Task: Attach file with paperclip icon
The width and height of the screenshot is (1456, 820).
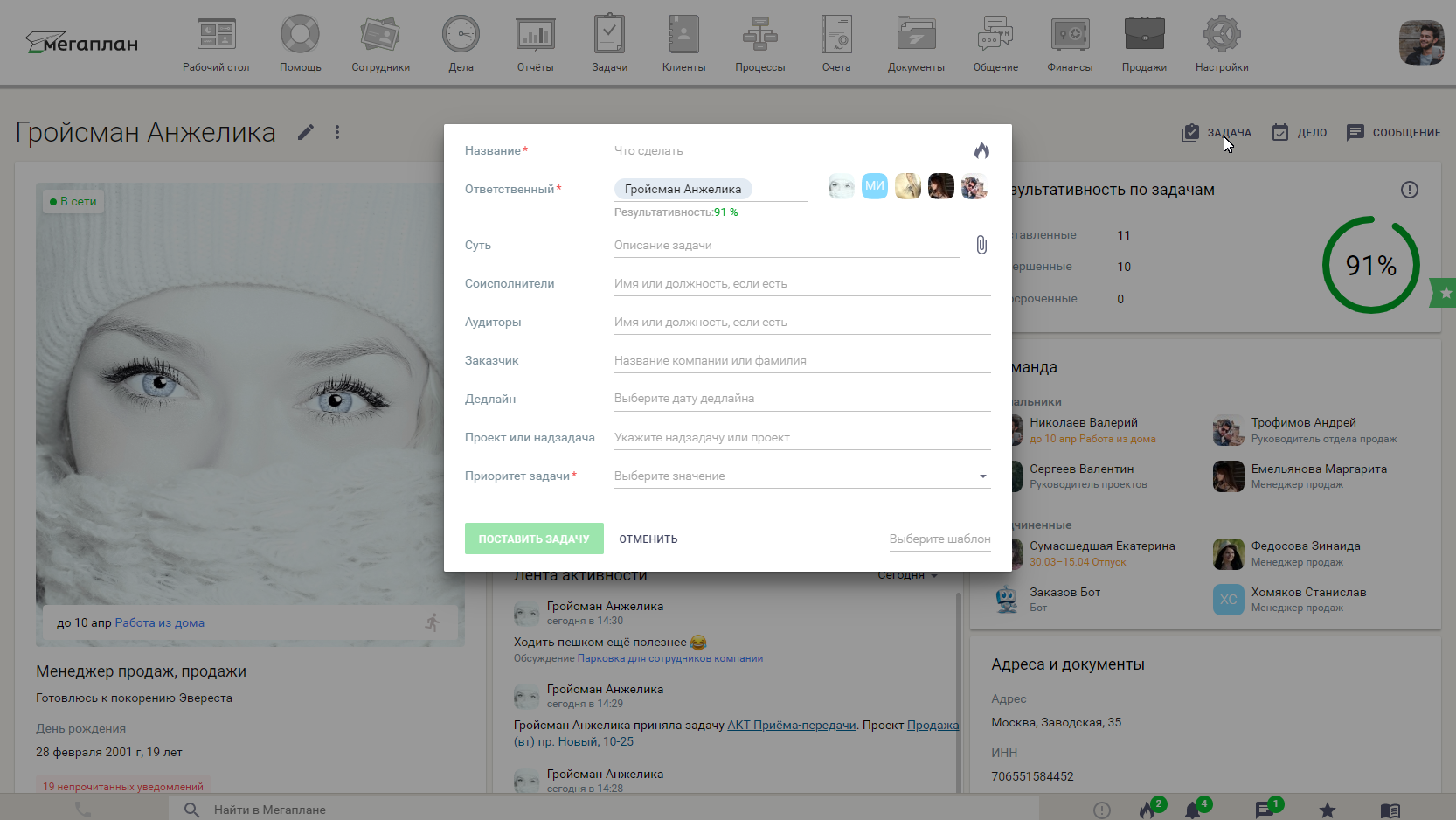Action: [981, 245]
